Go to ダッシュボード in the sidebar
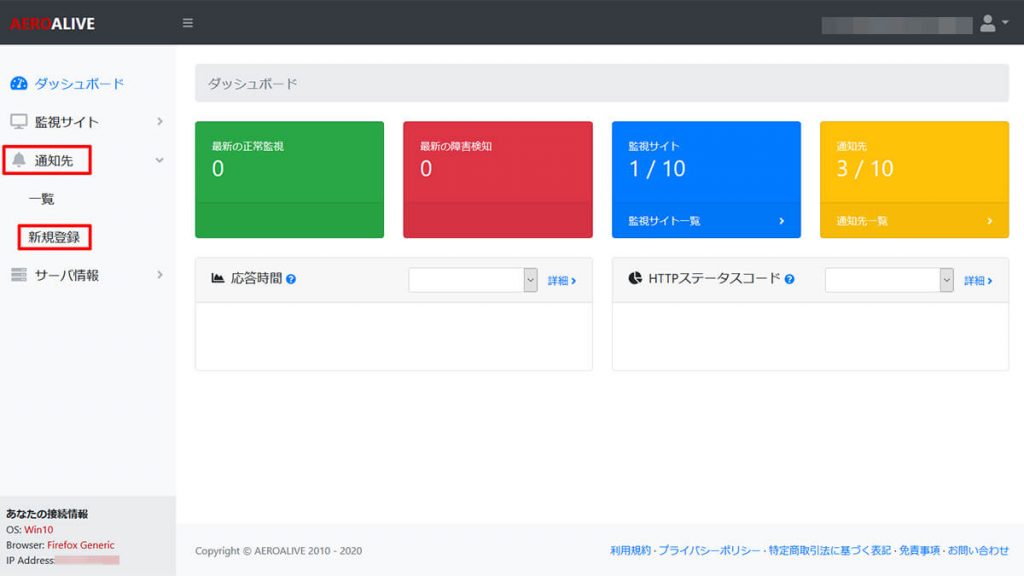 click(79, 84)
